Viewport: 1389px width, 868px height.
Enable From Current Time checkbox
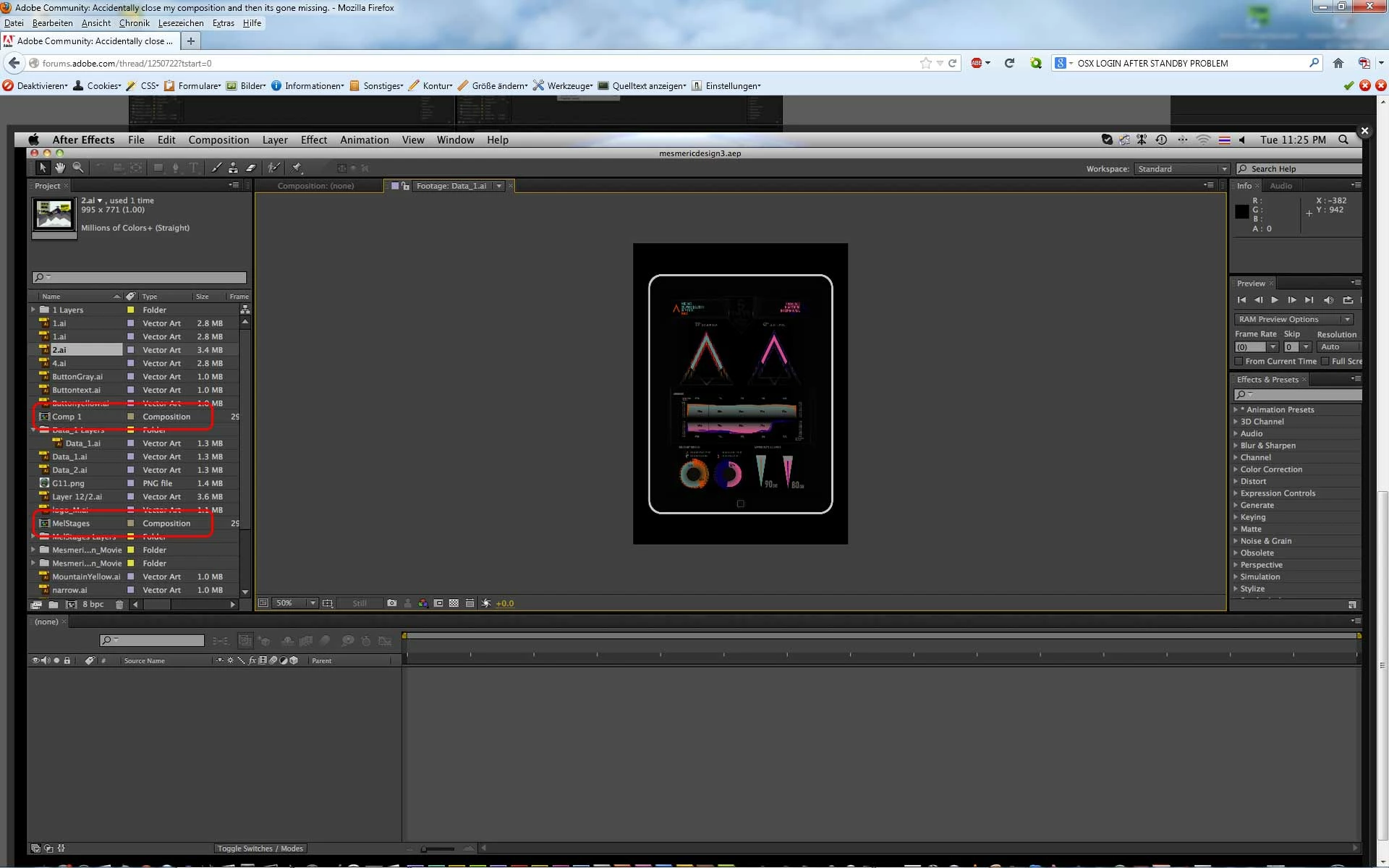(x=1239, y=361)
